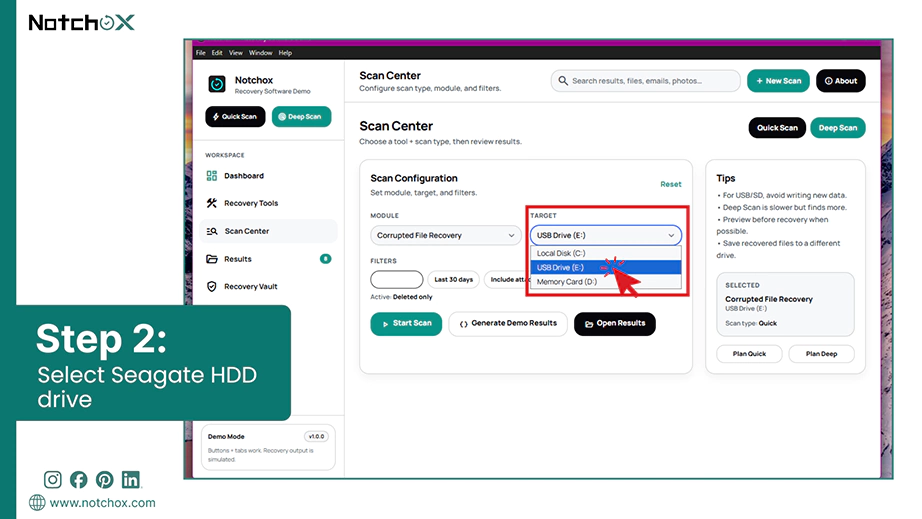The image size is (922, 519).
Task: Click the Dashboard grid icon
Action: (x=212, y=176)
